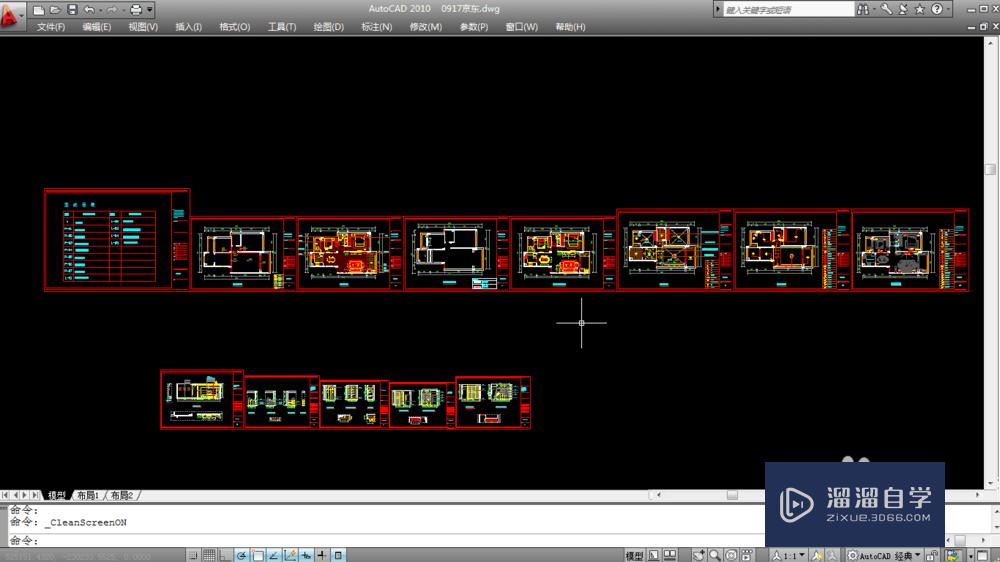Toggle Object snap tracking in status bar
The height and width of the screenshot is (562, 1000).
pyautogui.click(x=274, y=555)
